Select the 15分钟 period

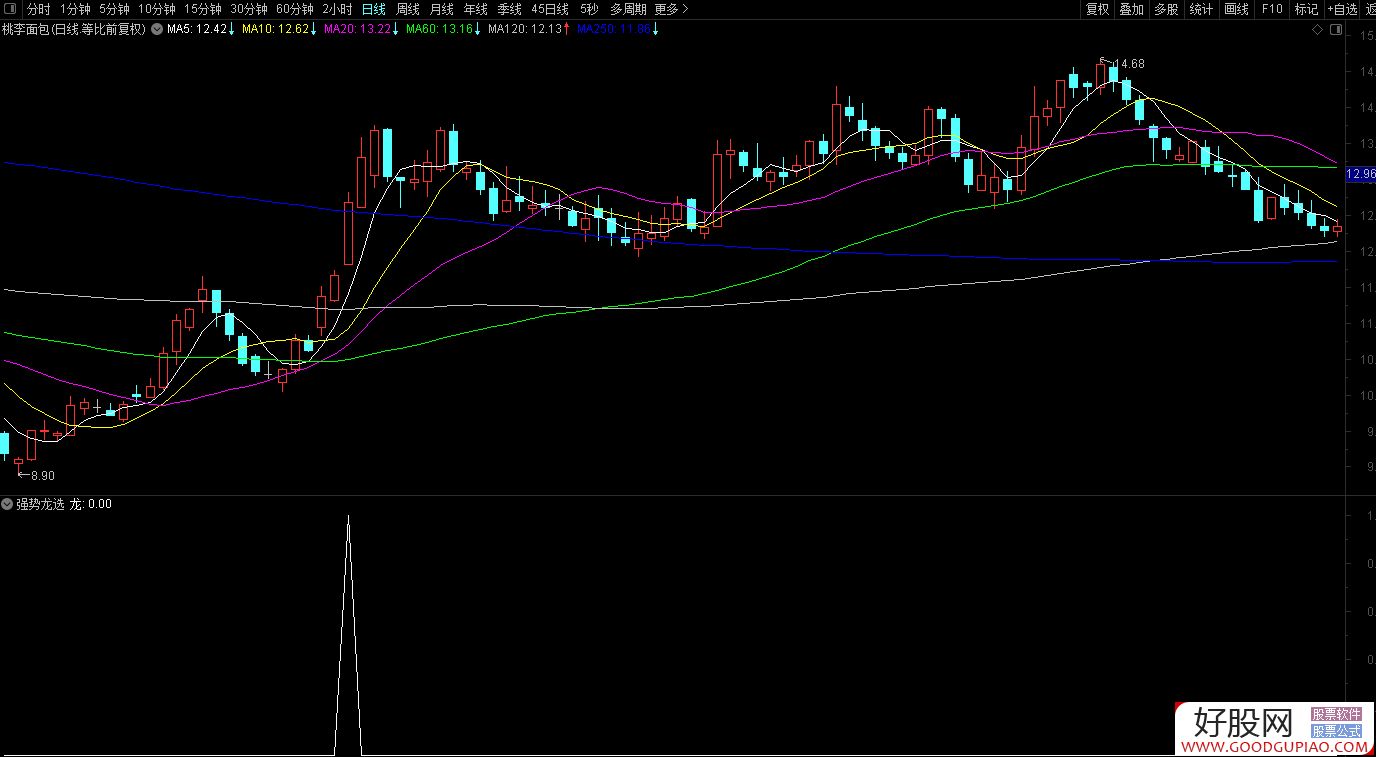pyautogui.click(x=202, y=9)
